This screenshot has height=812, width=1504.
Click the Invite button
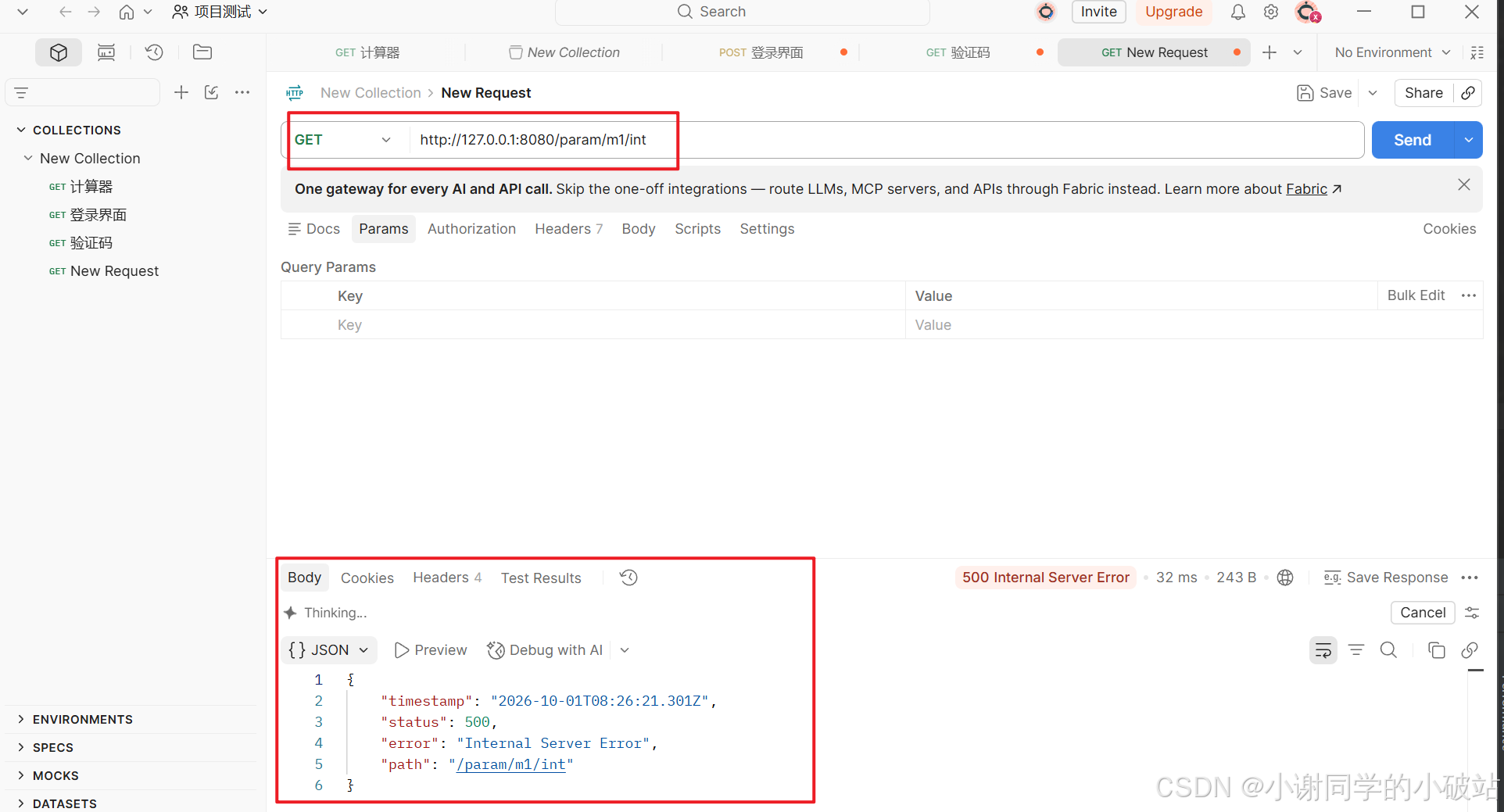point(1098,12)
